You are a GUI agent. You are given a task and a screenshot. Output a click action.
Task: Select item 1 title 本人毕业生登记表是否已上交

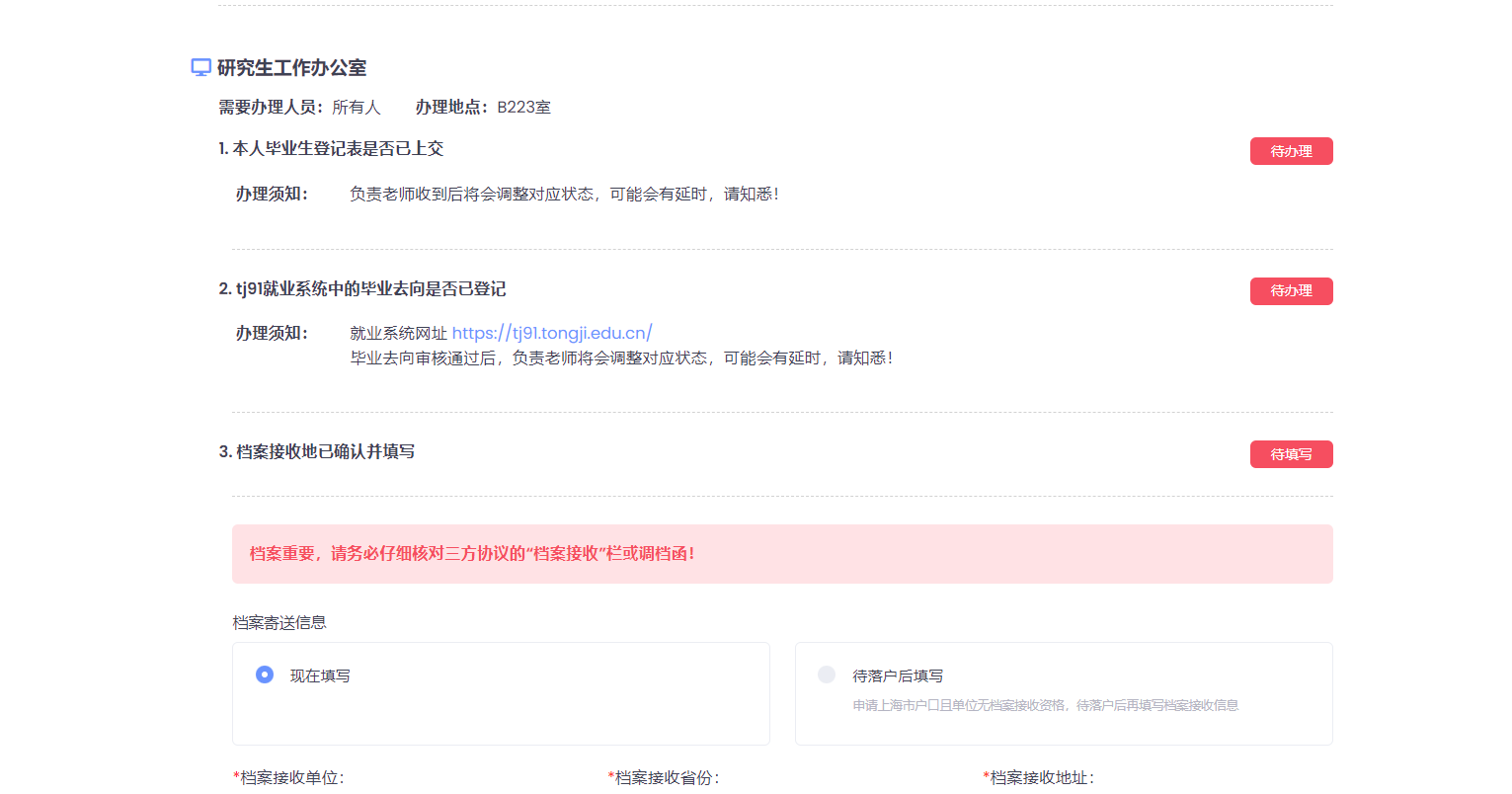[x=331, y=149]
